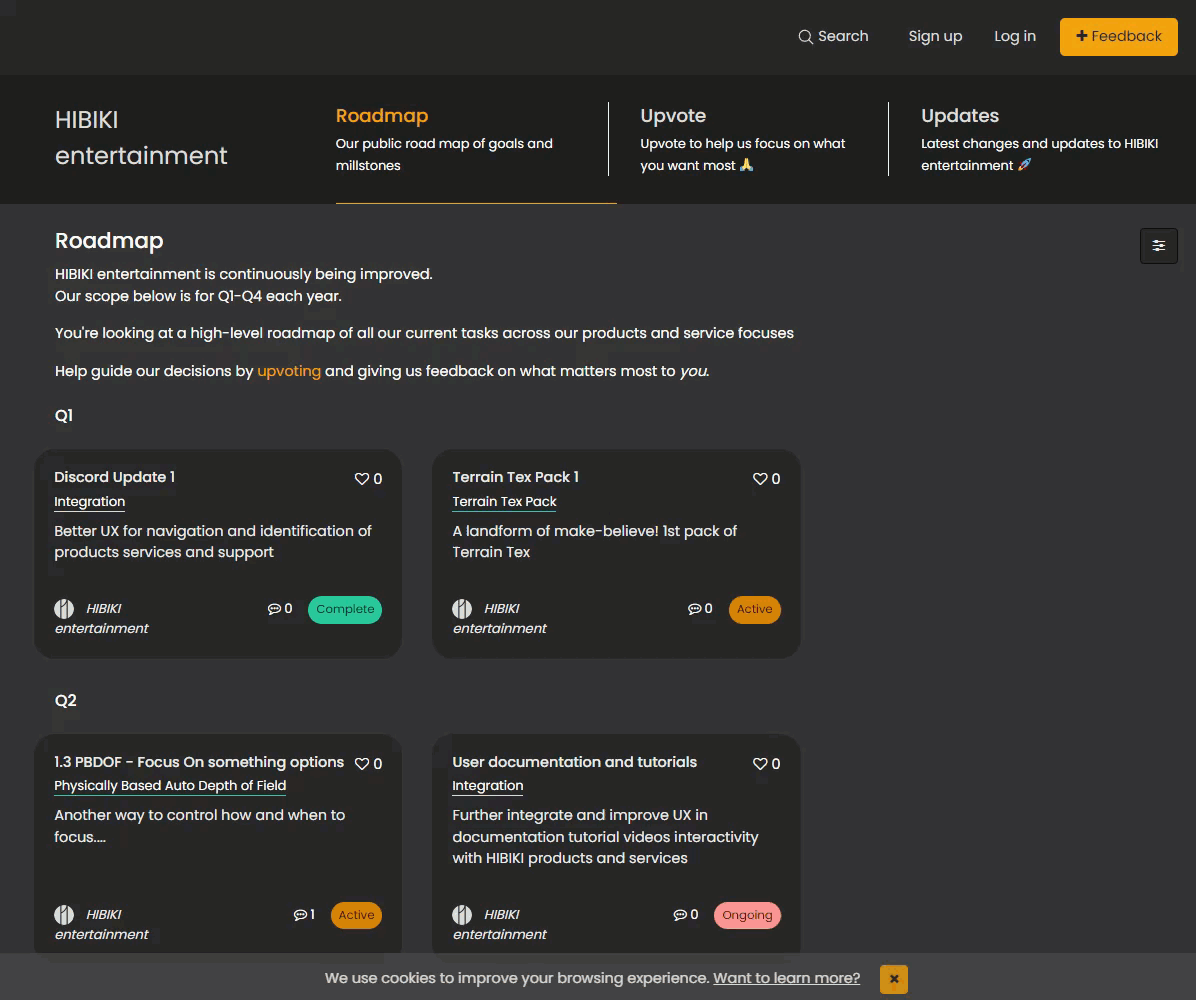Click the Log in link
Image resolution: width=1196 pixels, height=1000 pixels.
tap(1014, 37)
